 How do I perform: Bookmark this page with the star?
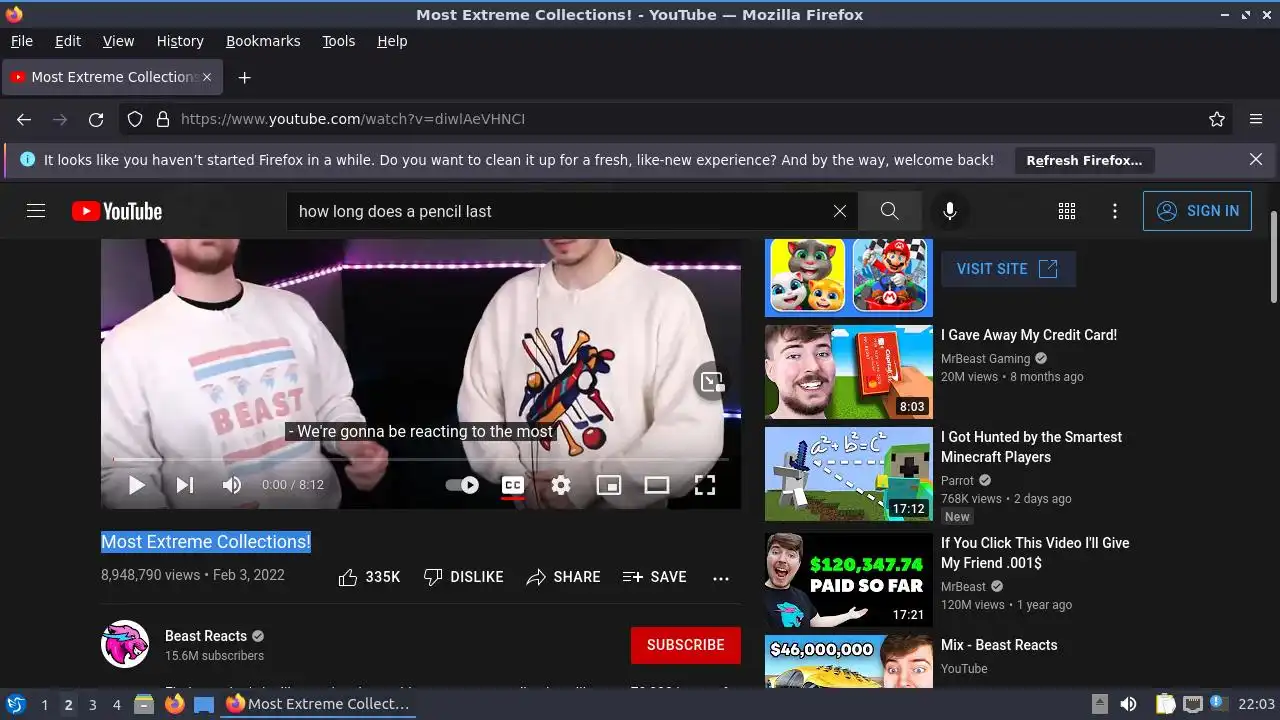click(1217, 119)
